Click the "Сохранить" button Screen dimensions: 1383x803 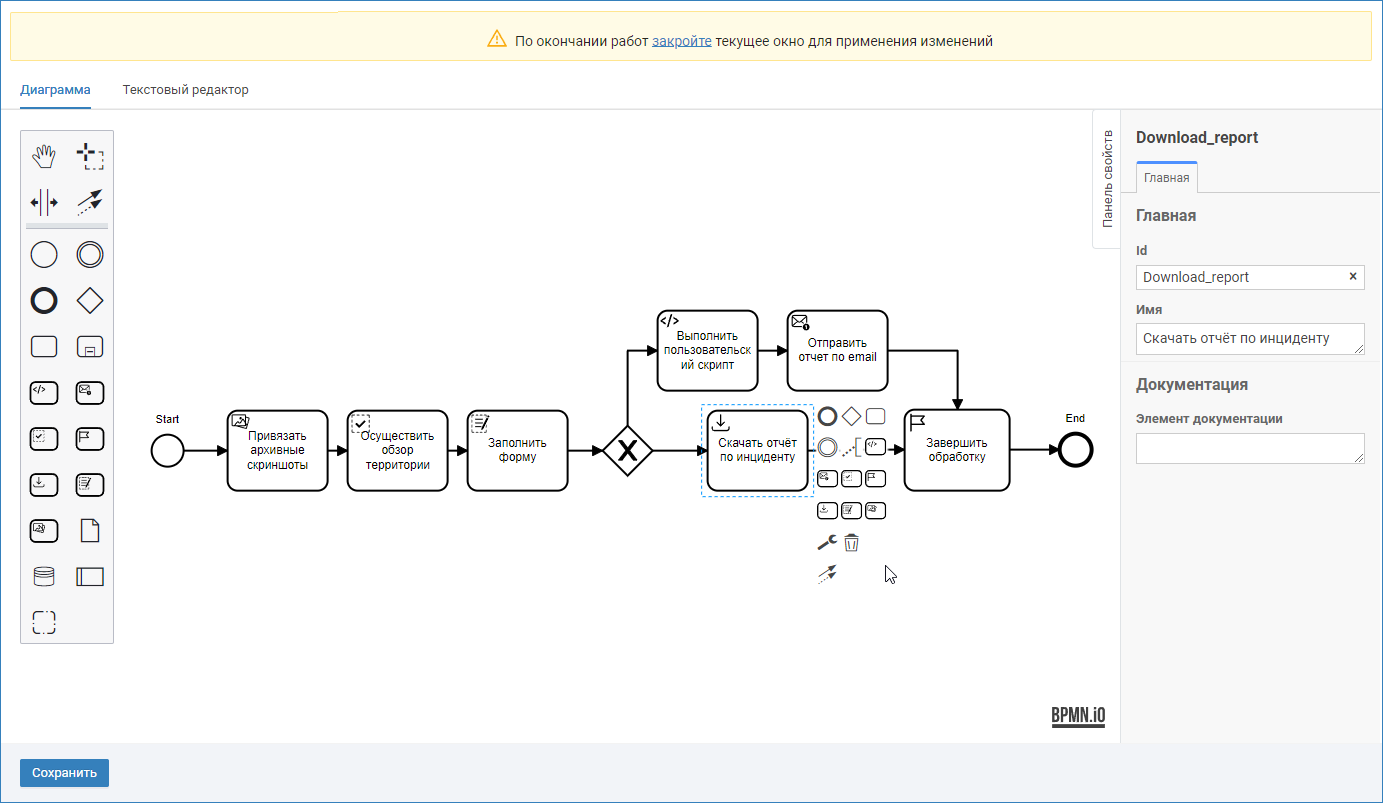64,773
